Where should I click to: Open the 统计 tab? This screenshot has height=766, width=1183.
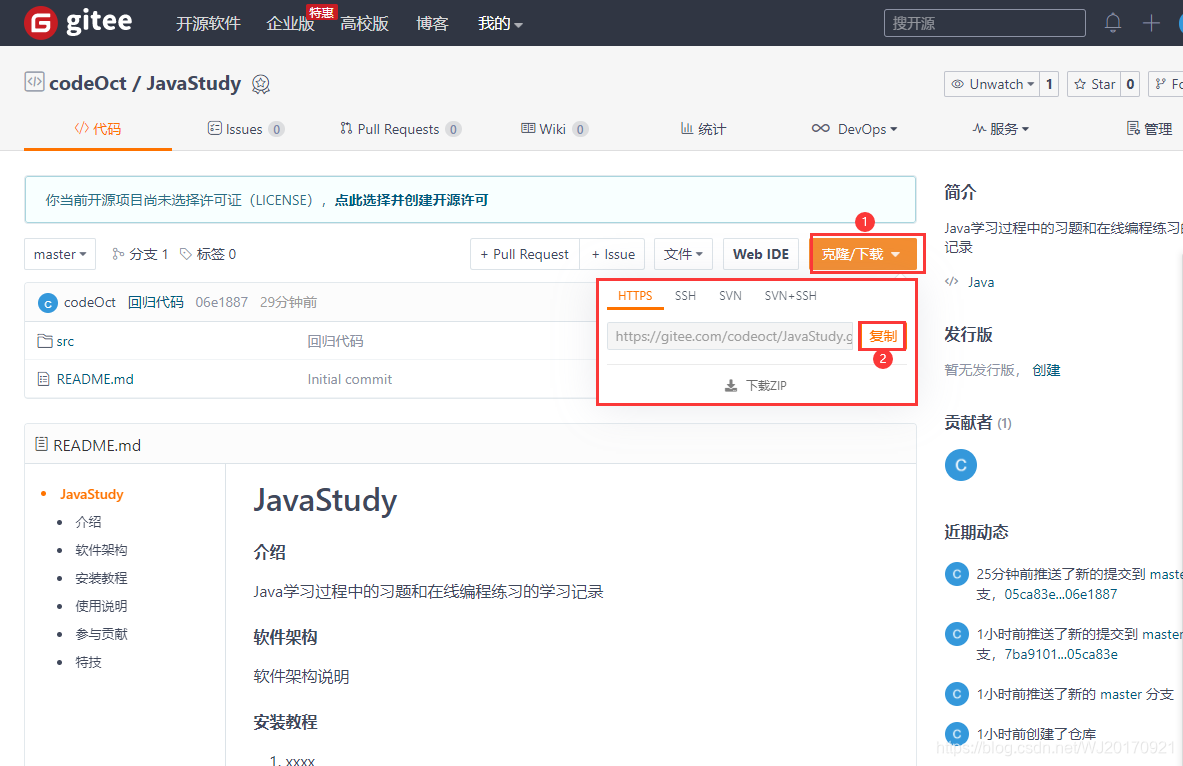pos(703,129)
